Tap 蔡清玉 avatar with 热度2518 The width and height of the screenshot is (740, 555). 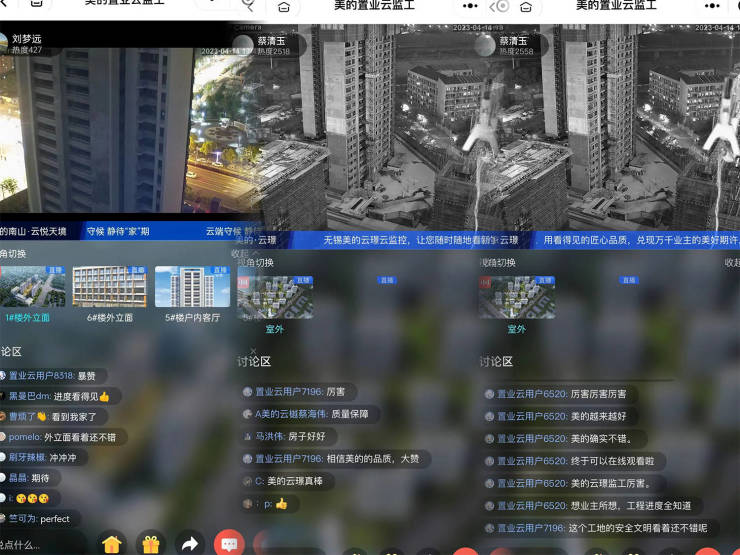pyautogui.click(x=244, y=45)
